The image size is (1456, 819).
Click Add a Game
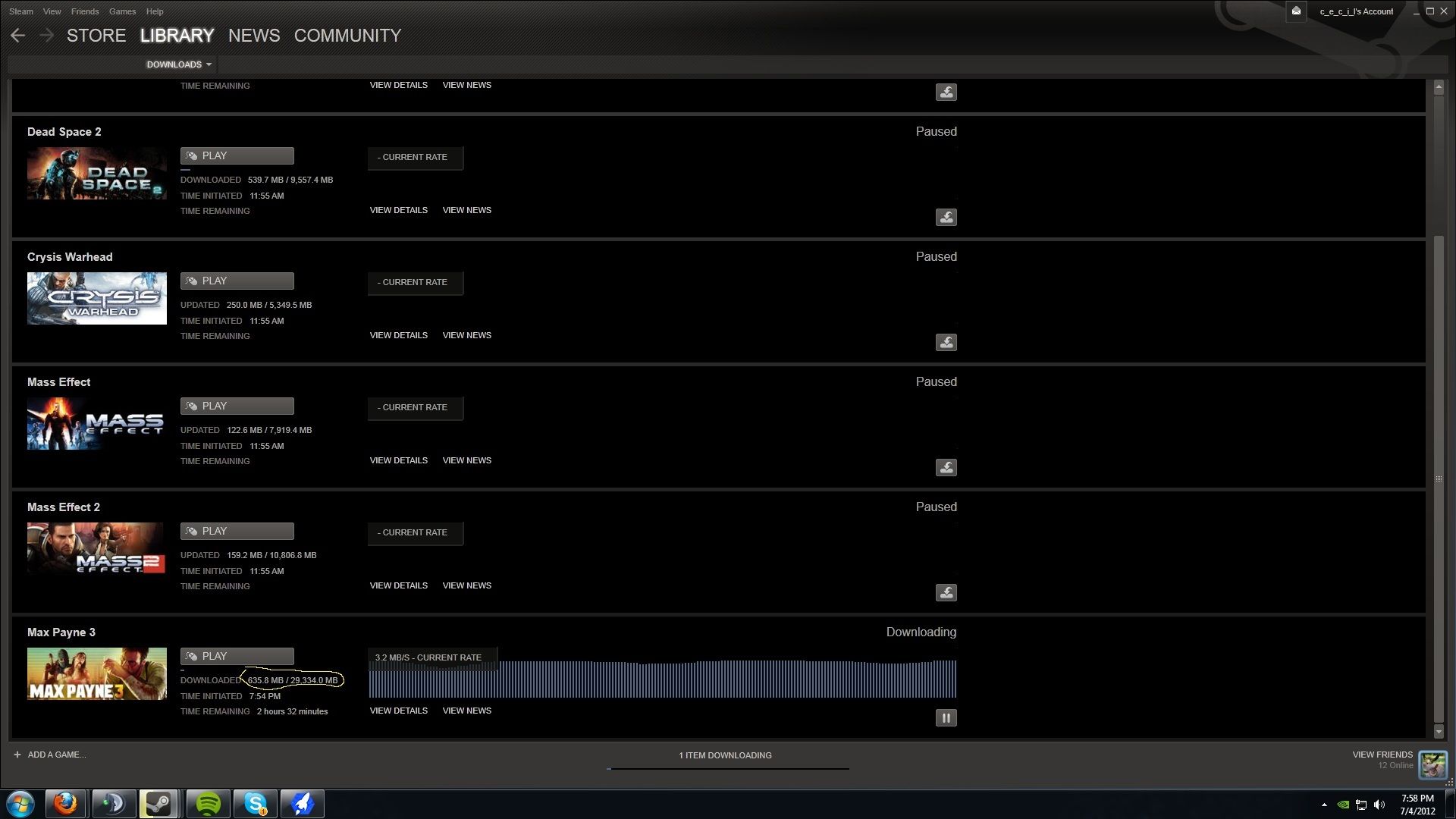pyautogui.click(x=57, y=755)
